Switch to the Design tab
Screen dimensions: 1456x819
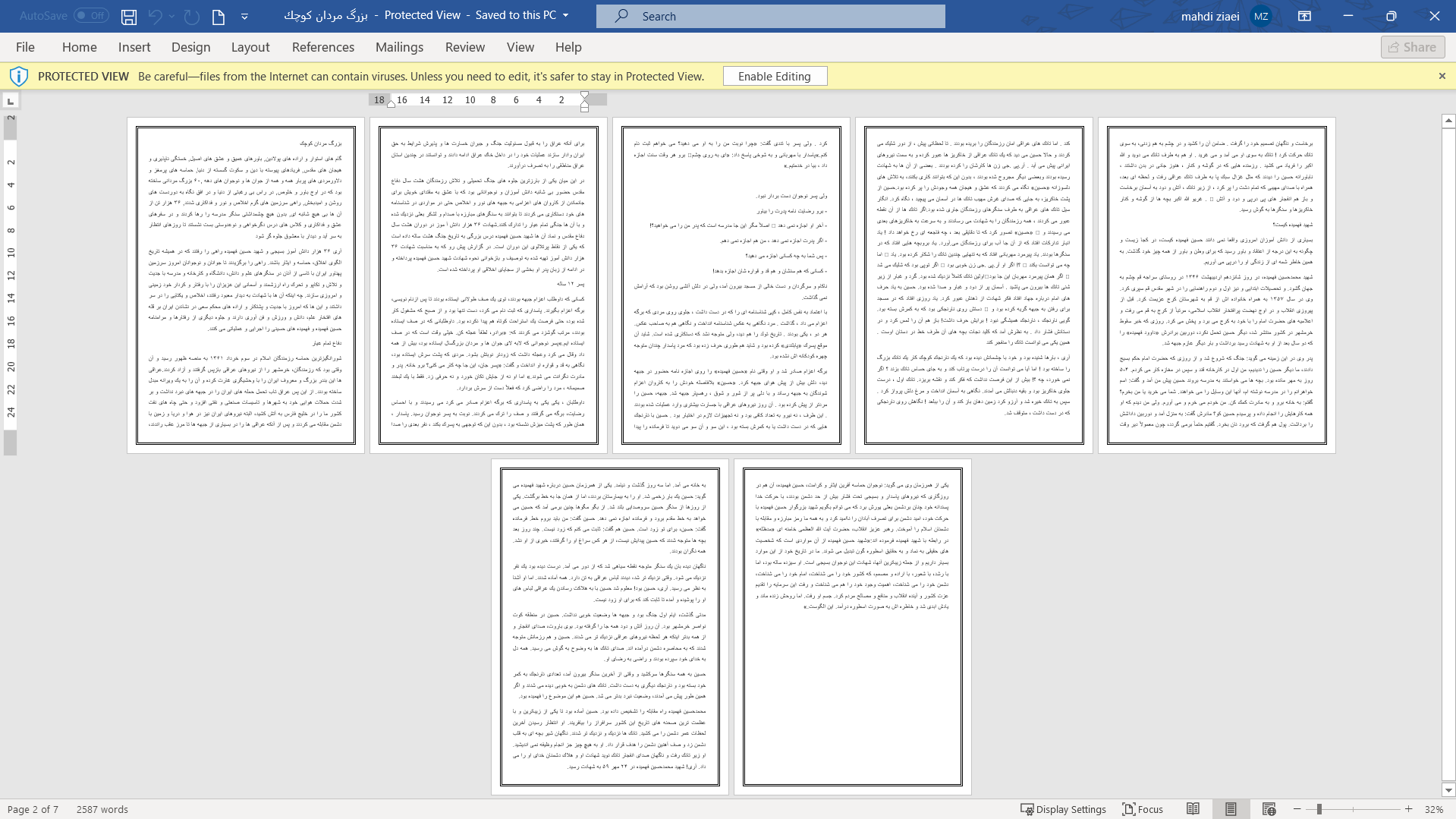[191, 47]
